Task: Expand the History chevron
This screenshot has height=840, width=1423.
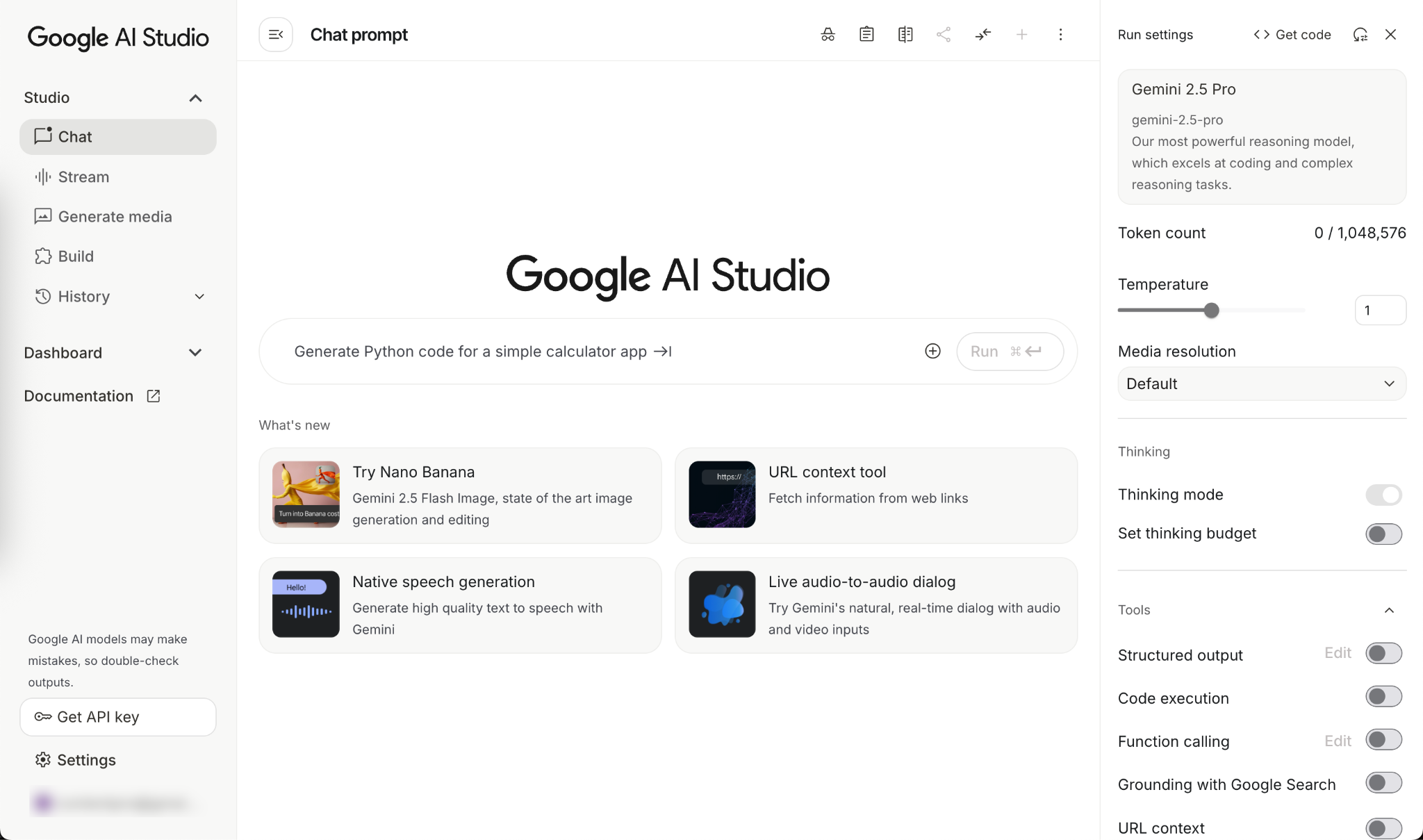Action: (x=199, y=297)
